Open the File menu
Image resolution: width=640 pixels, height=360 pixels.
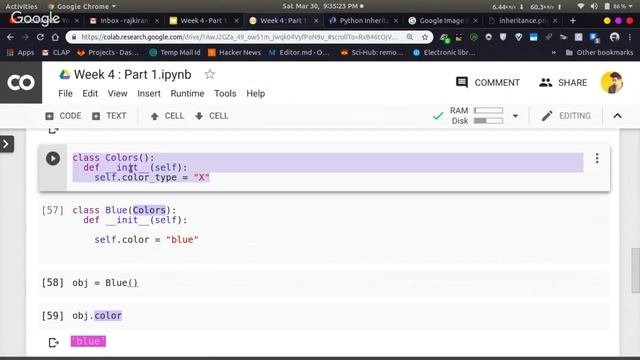[x=65, y=93]
